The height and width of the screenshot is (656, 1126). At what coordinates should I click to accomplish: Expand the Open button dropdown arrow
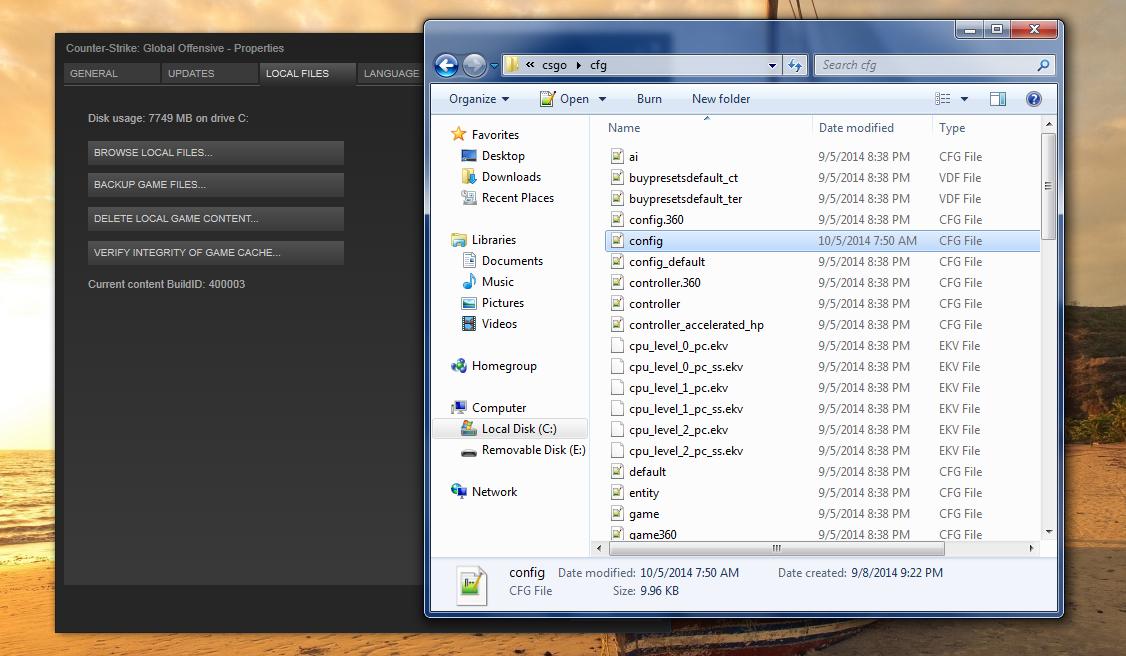point(602,99)
